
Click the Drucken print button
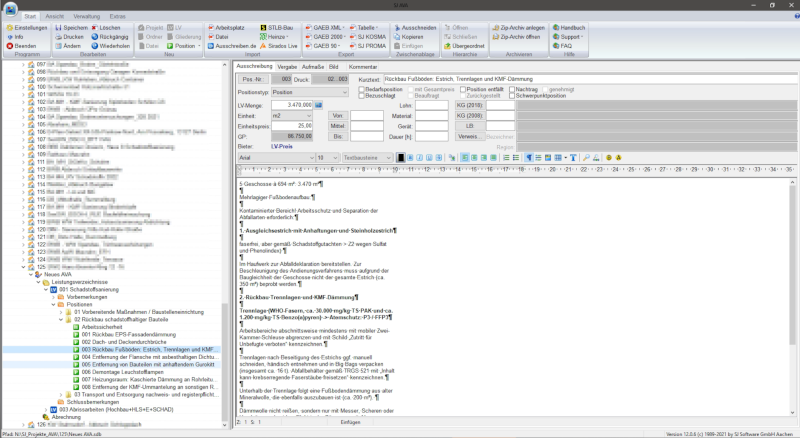pyautogui.click(x=69, y=37)
